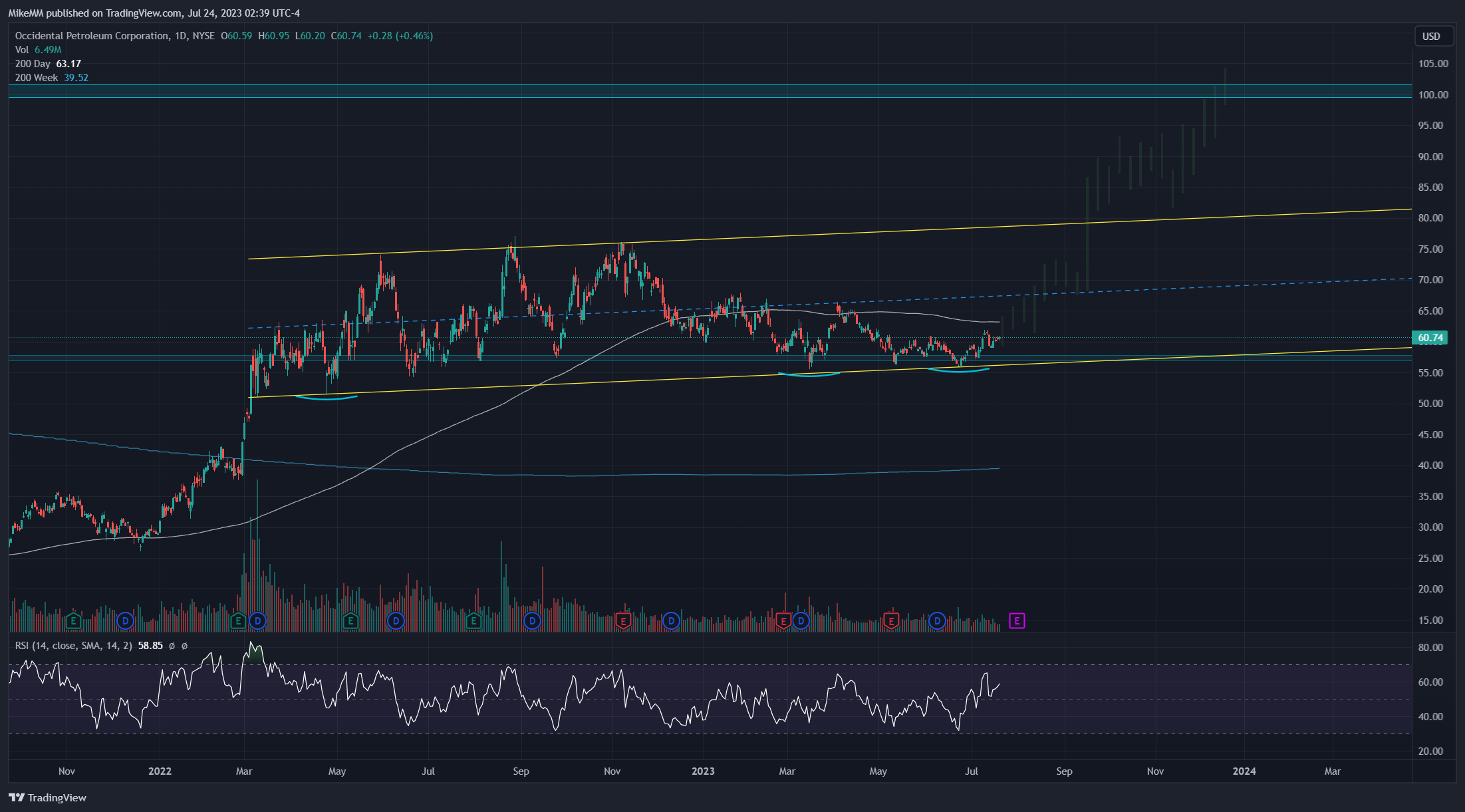Select the dividend marker in June 2023

(937, 622)
